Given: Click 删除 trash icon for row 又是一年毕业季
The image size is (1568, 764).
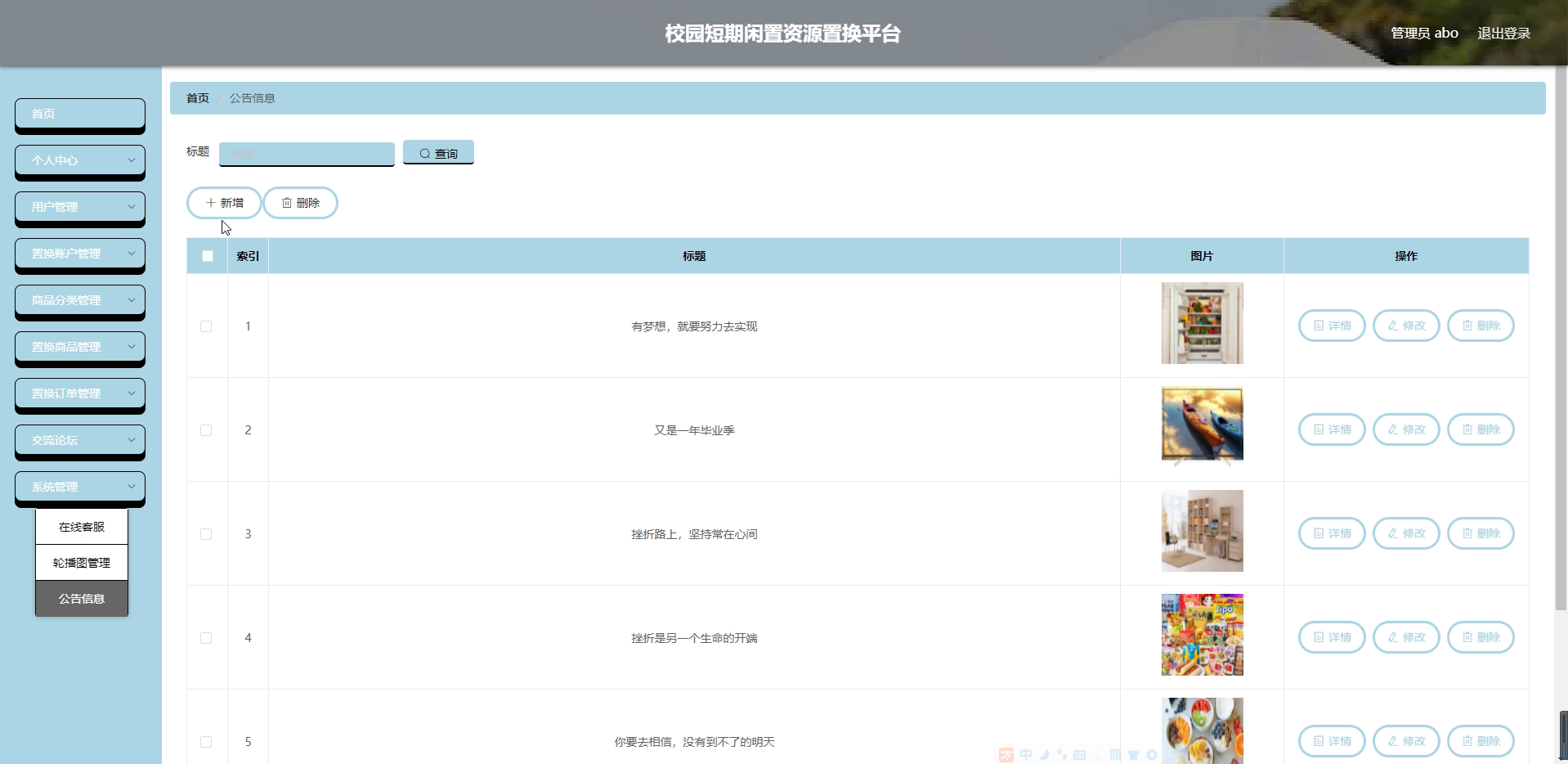Looking at the screenshot, I should (x=1467, y=429).
